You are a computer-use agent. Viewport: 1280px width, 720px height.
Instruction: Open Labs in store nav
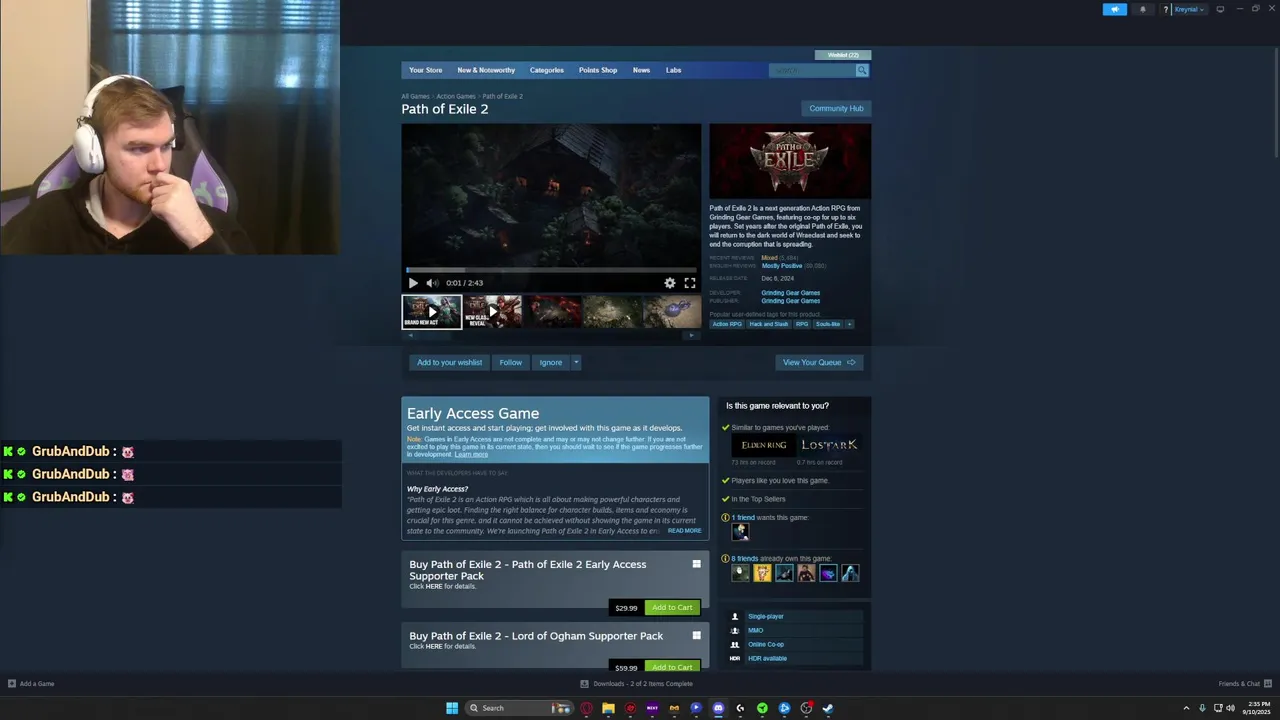[674, 70]
